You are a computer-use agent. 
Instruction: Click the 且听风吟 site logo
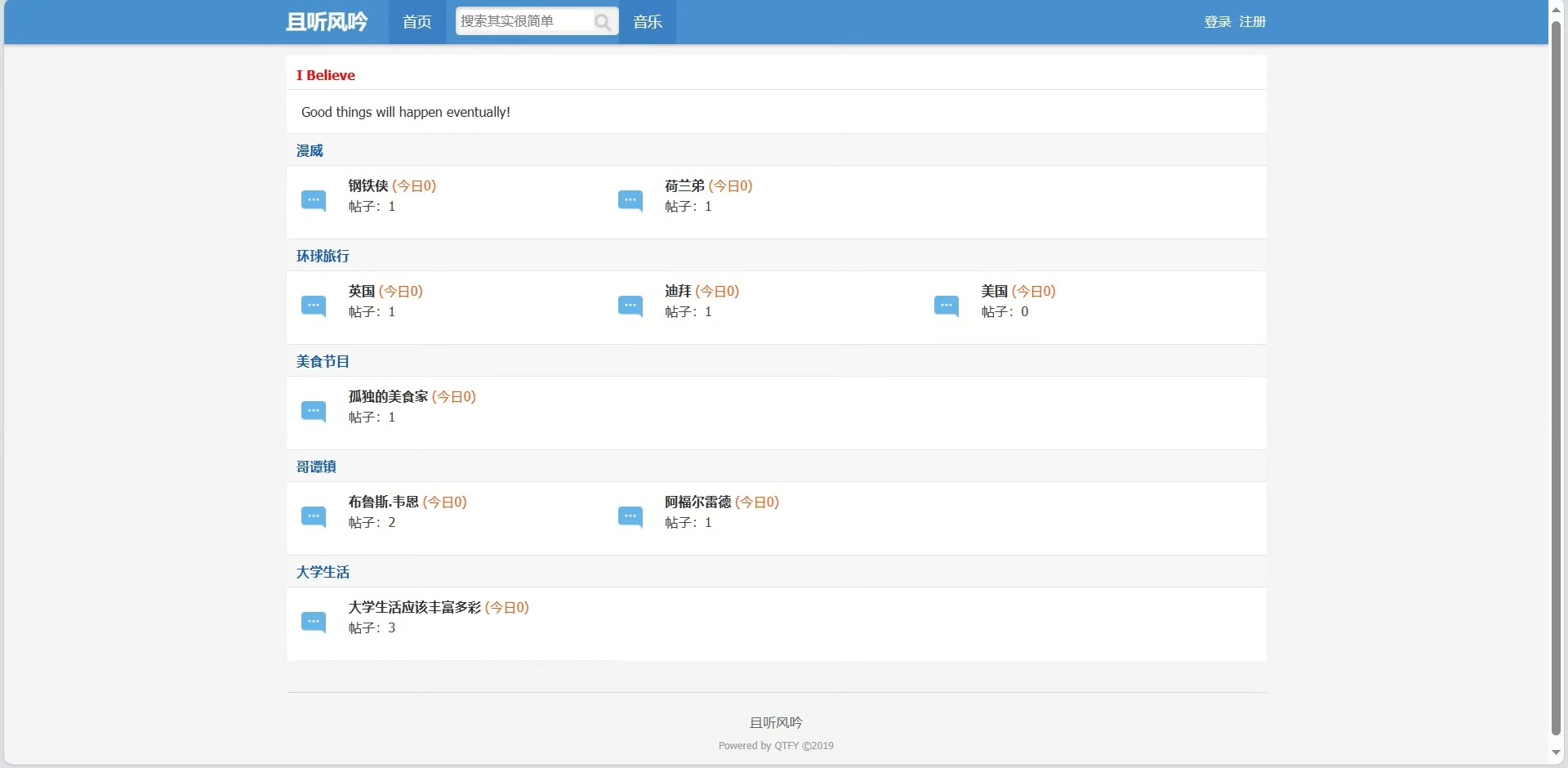click(x=327, y=22)
